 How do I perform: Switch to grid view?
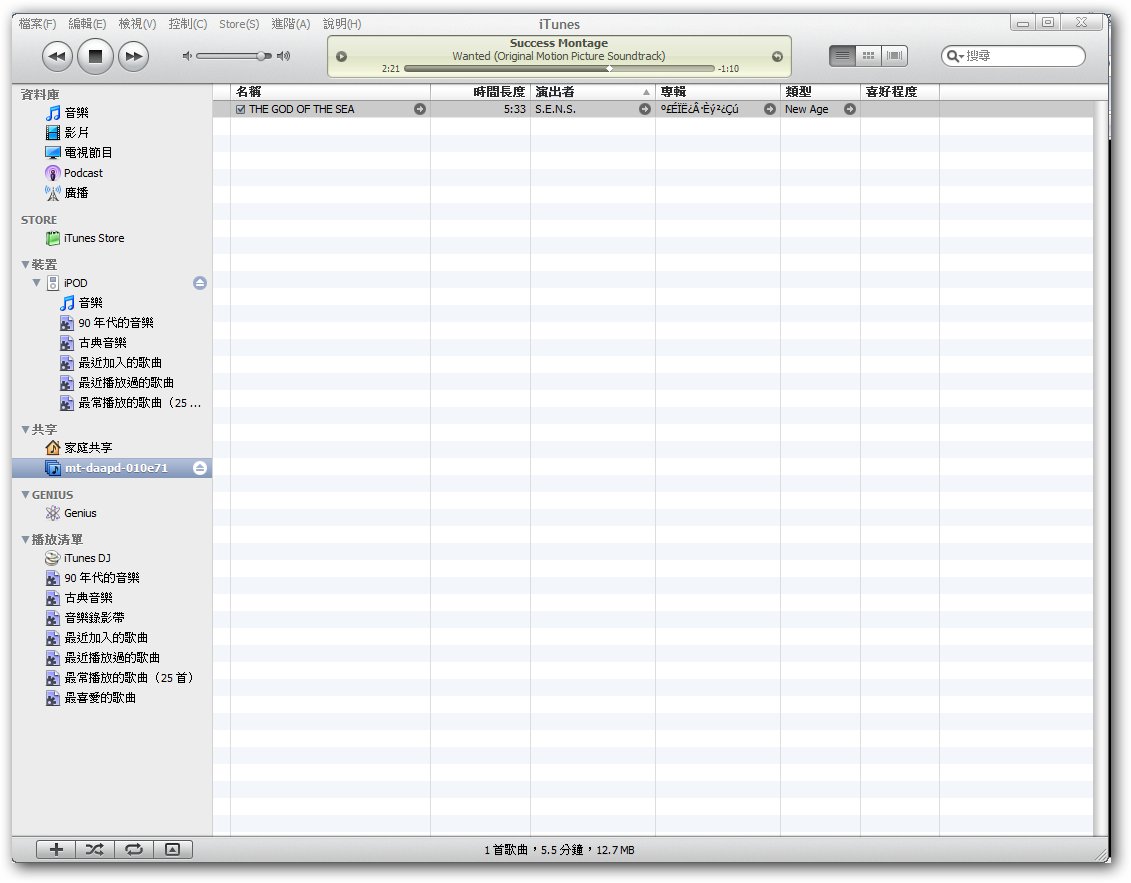[x=868, y=56]
